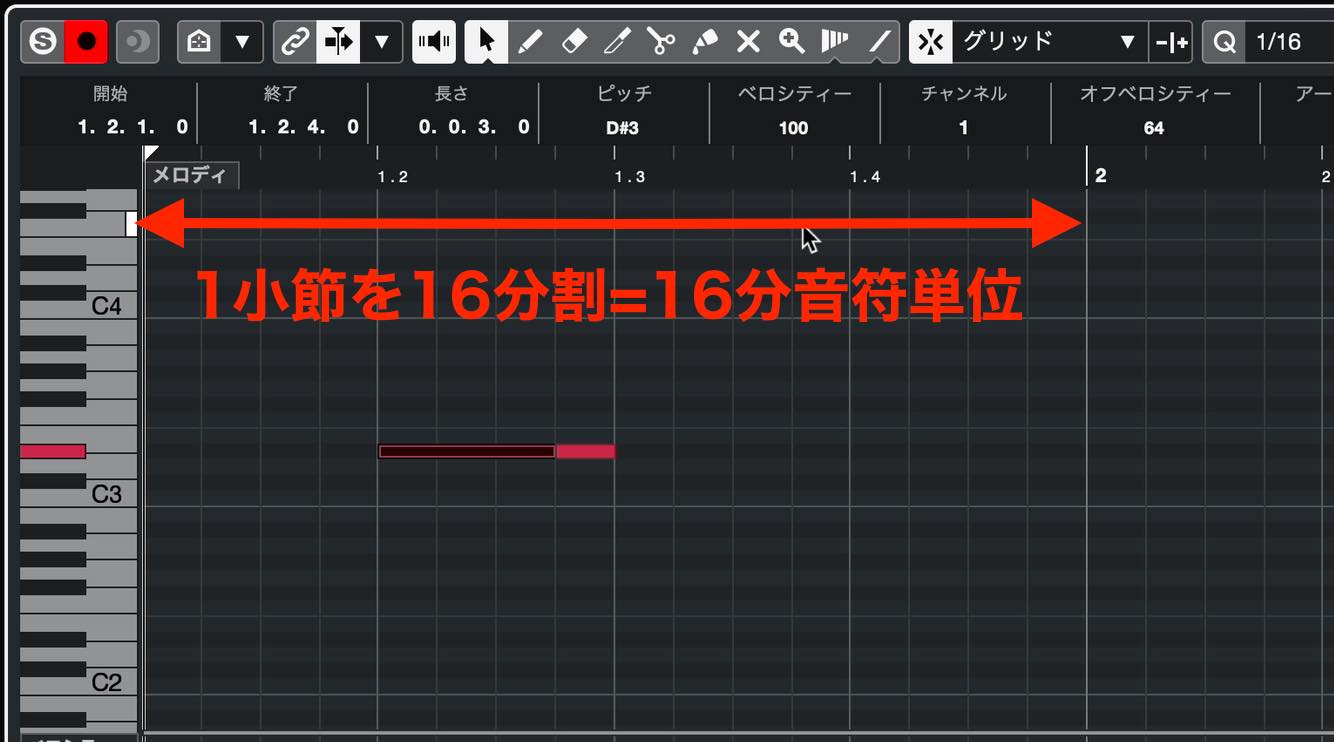
Task: Click the チャンネル value 1
Action: (964, 128)
